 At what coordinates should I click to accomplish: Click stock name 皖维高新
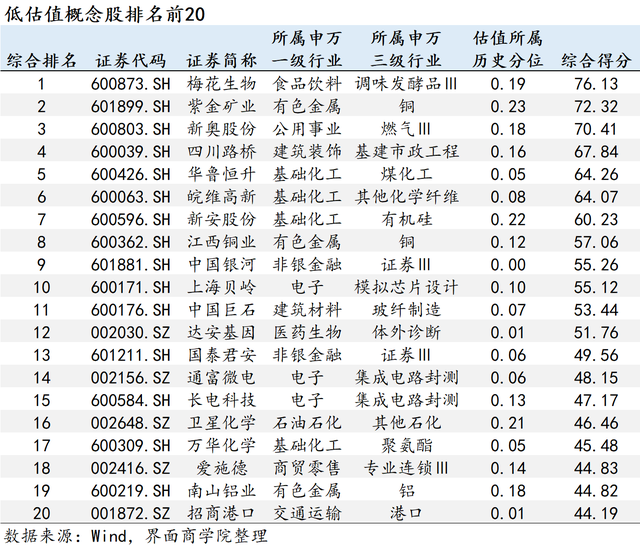(x=222, y=197)
